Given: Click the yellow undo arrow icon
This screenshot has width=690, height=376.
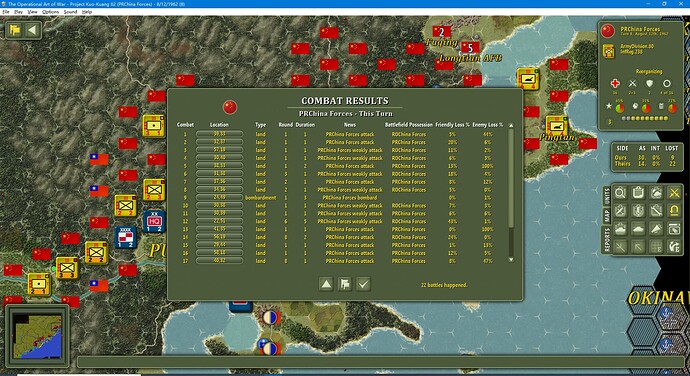Looking at the screenshot, I should [674, 211].
